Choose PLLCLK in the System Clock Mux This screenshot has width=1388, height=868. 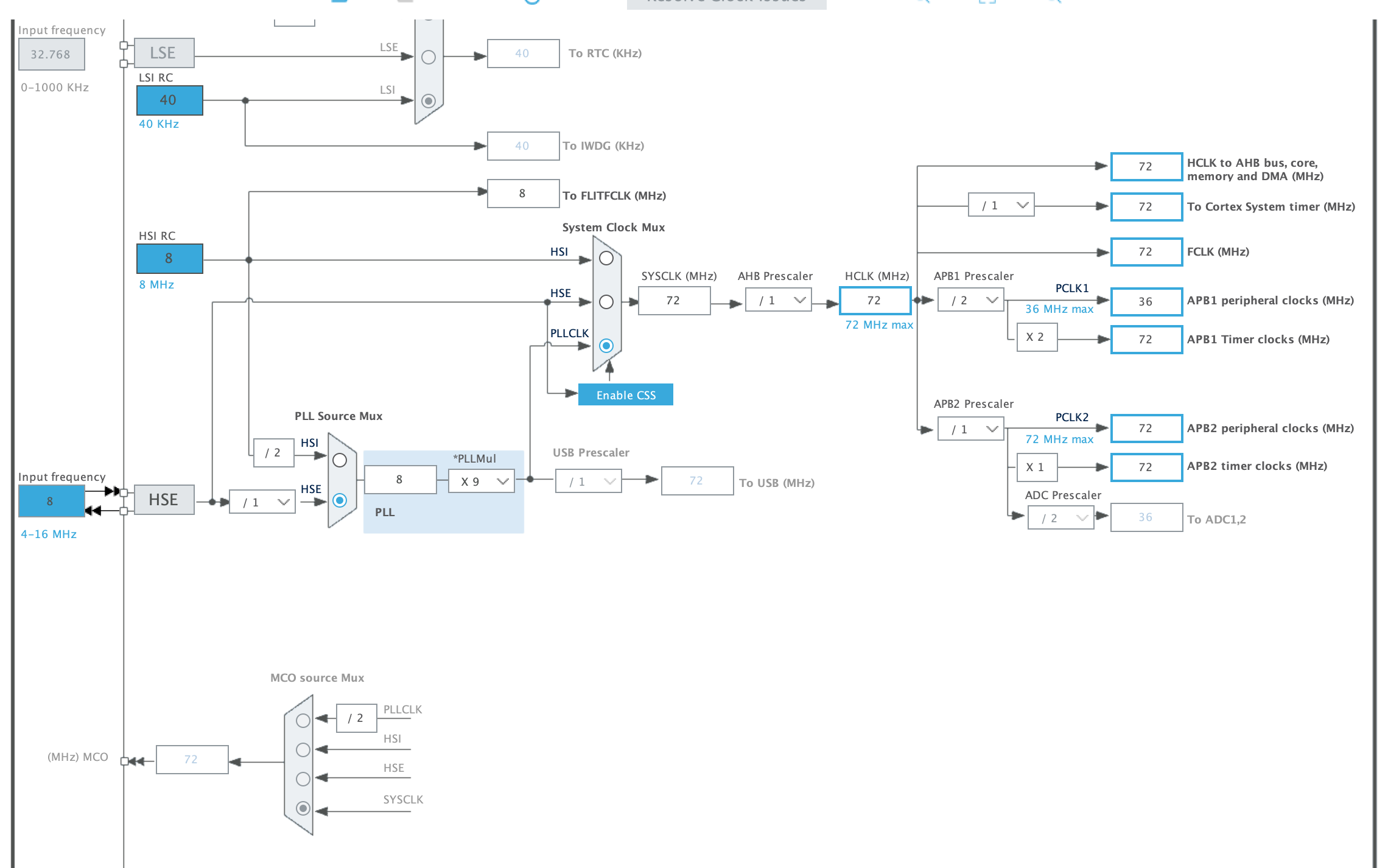(x=606, y=346)
